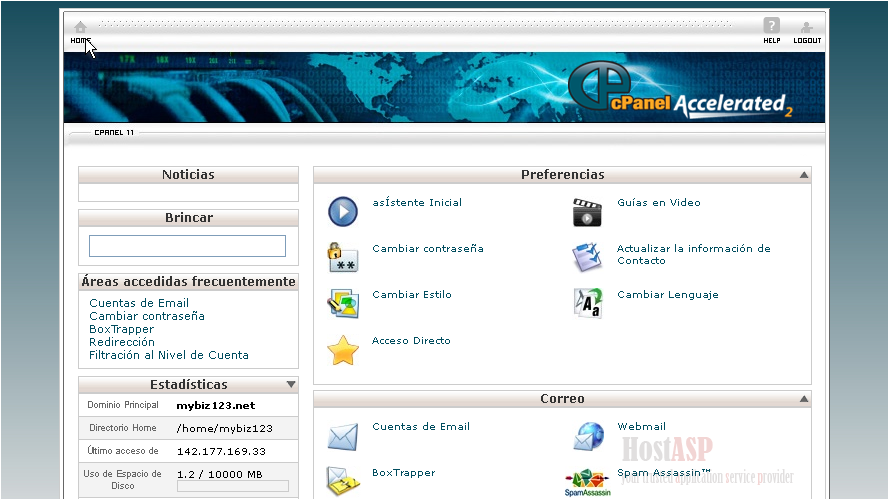Click the Guías en Video clapperboard icon
Image resolution: width=889 pixels, height=500 pixels.
[587, 212]
